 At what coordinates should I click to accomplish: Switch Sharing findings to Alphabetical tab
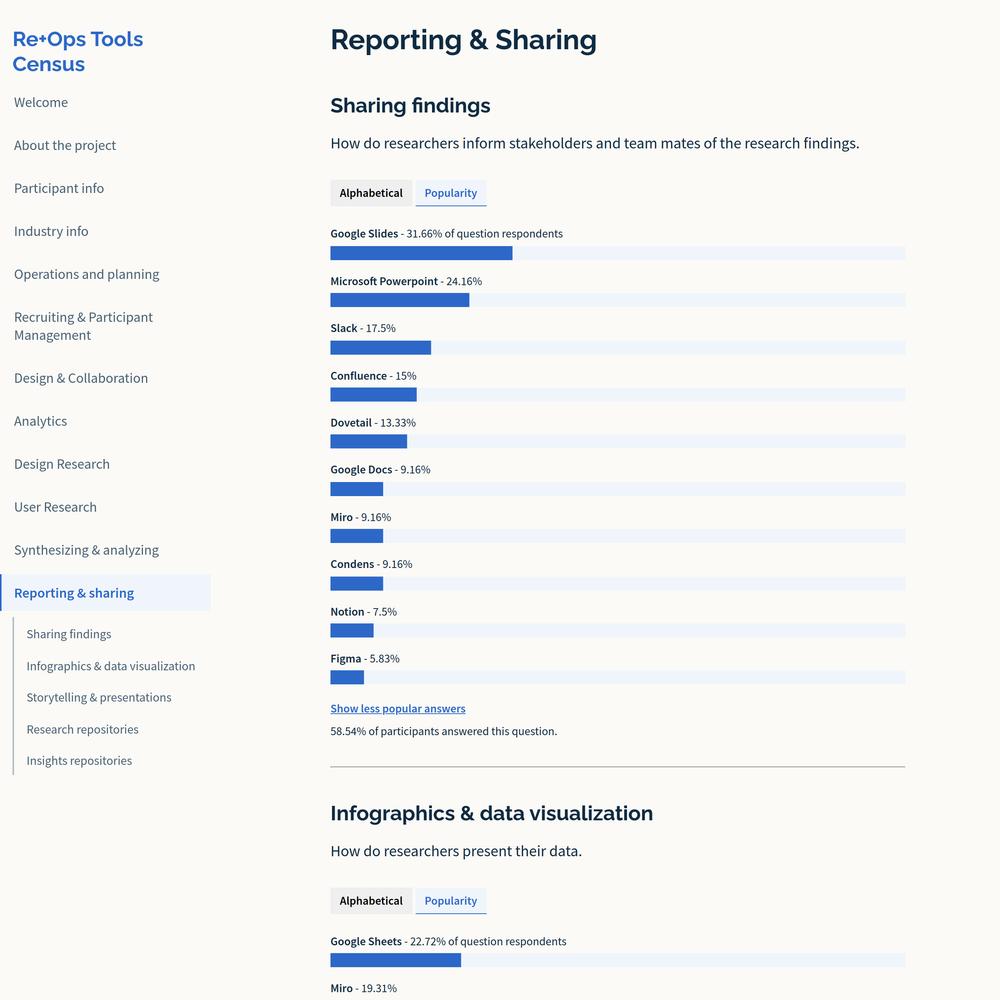(x=371, y=193)
